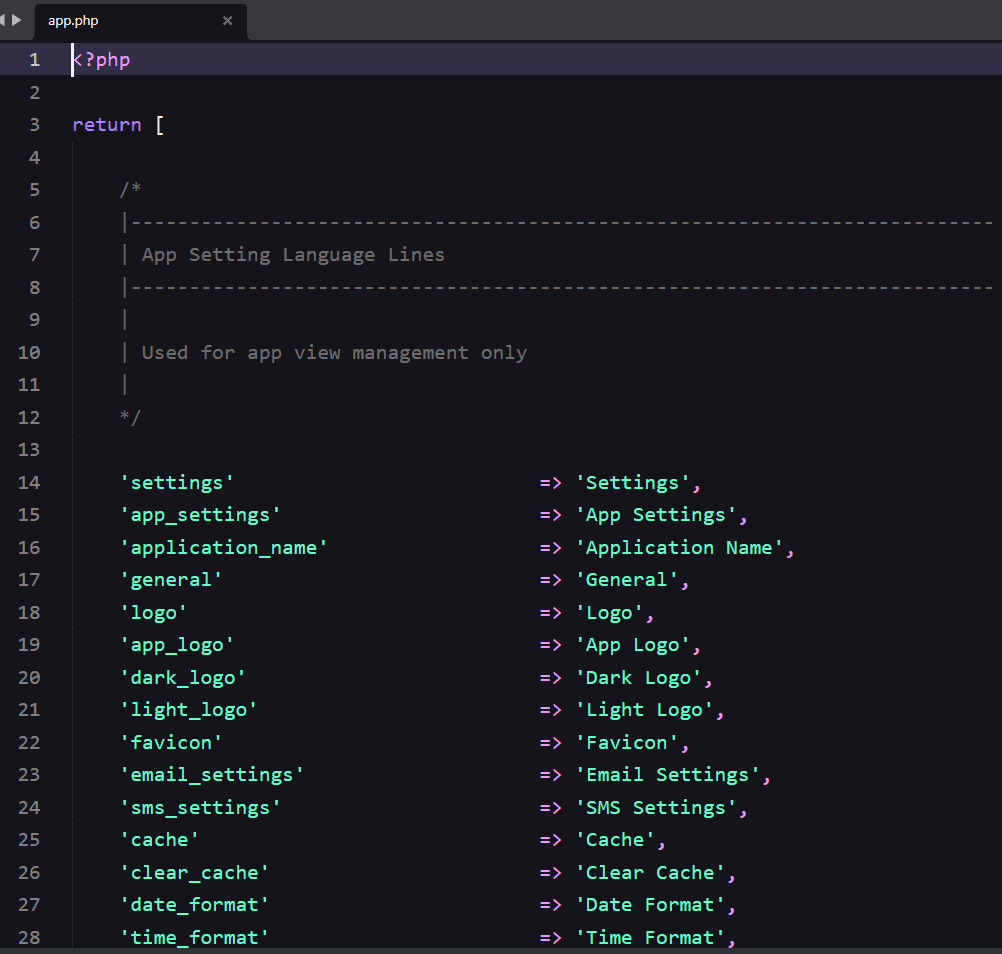Click the 'Clear Cache' value
The width and height of the screenshot is (1002, 954).
[650, 872]
